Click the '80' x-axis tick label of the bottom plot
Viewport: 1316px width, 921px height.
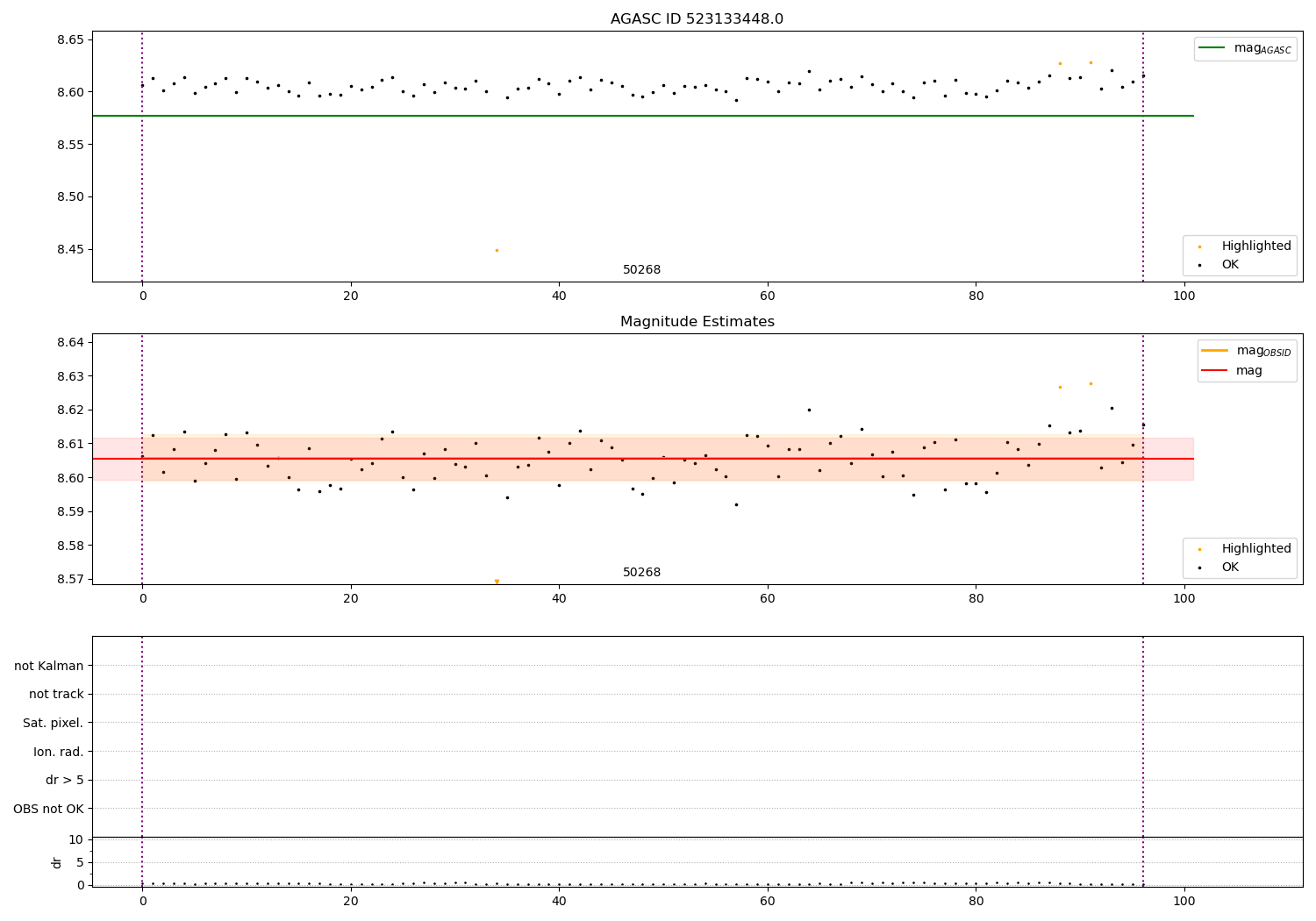976,901
